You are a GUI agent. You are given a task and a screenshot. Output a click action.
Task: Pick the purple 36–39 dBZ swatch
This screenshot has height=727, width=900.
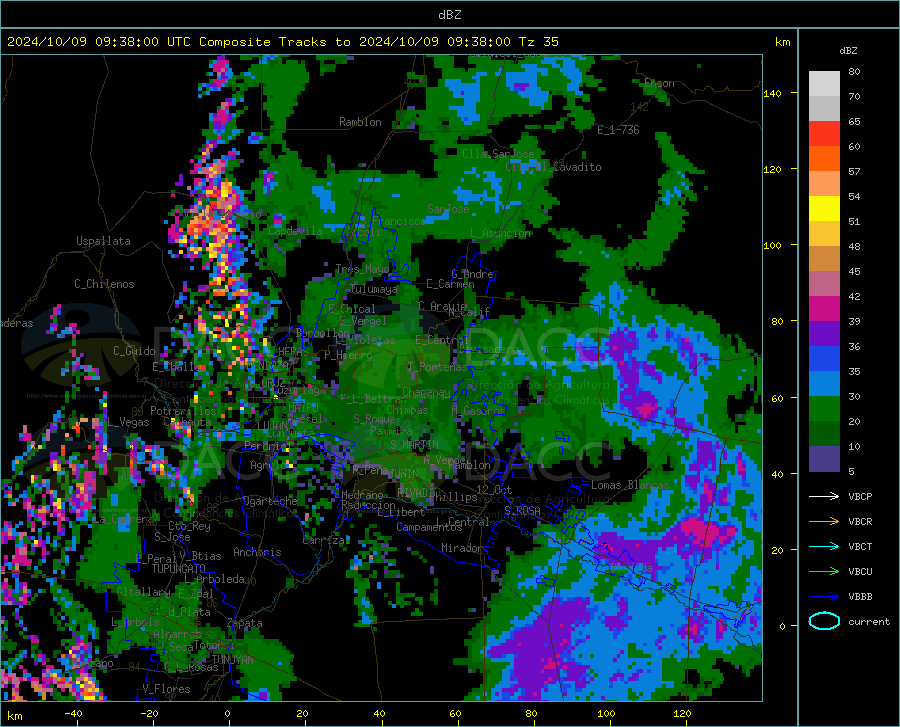click(x=824, y=334)
